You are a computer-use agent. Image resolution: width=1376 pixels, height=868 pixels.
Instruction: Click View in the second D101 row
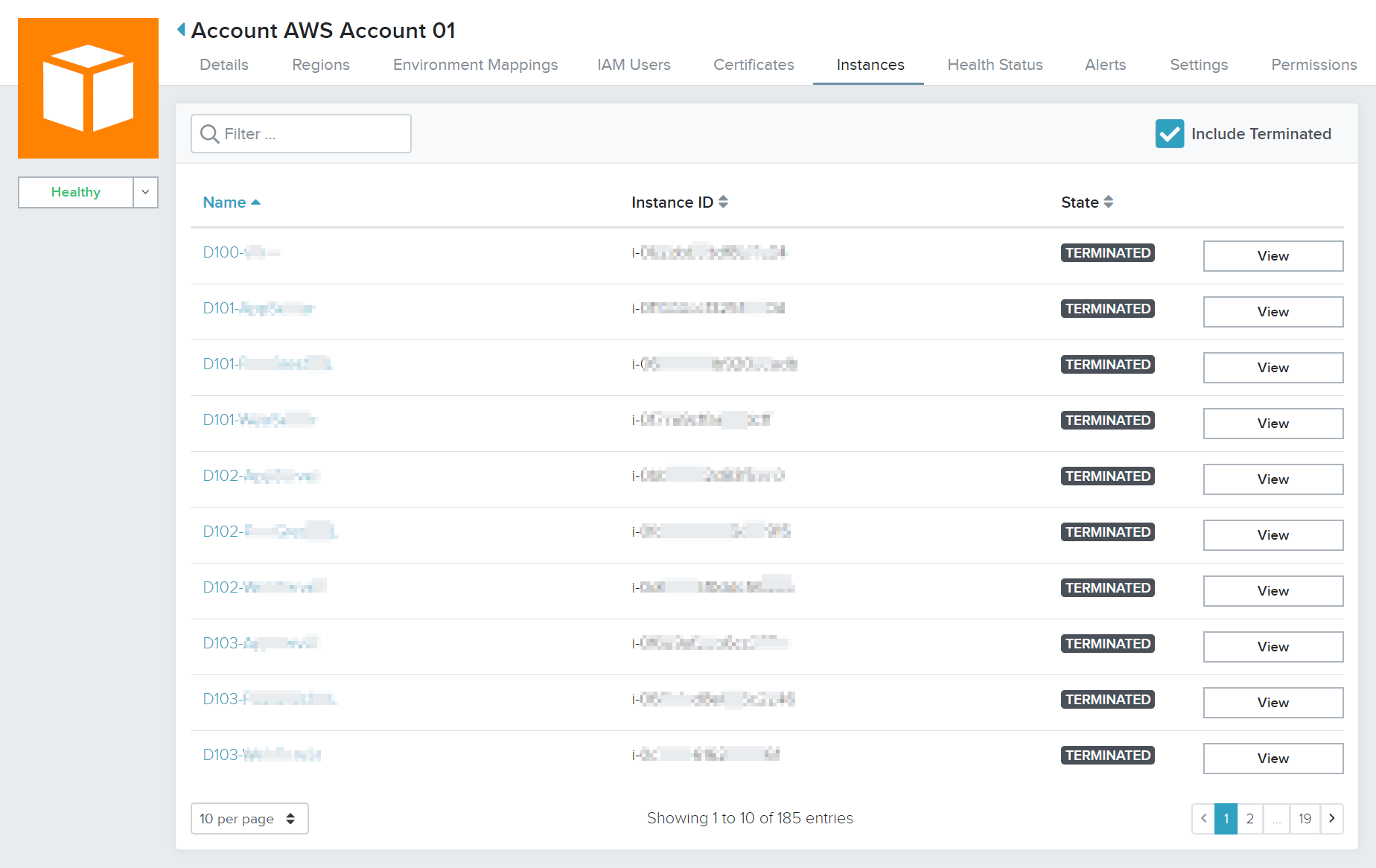[x=1273, y=368]
